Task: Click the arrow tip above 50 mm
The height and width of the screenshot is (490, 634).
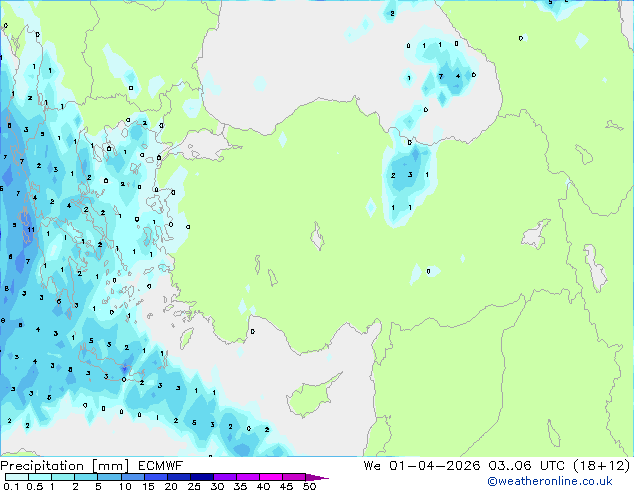Action: point(317,478)
